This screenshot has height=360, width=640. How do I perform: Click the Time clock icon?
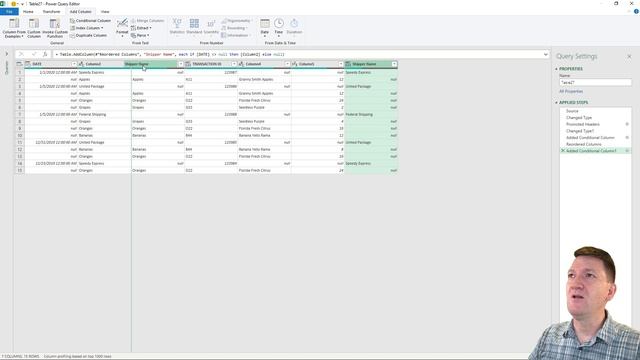tap(279, 23)
